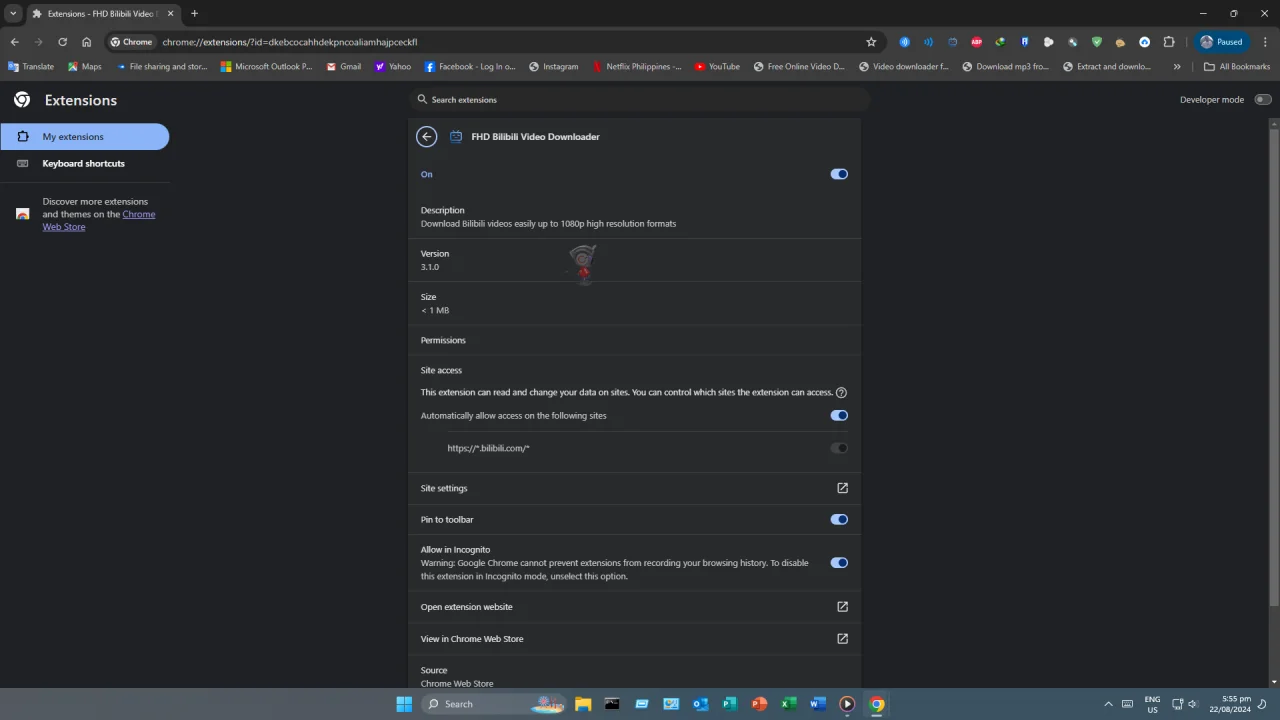The height and width of the screenshot is (720, 1280).
Task: Open Outlook from the taskbar
Action: click(x=700, y=704)
